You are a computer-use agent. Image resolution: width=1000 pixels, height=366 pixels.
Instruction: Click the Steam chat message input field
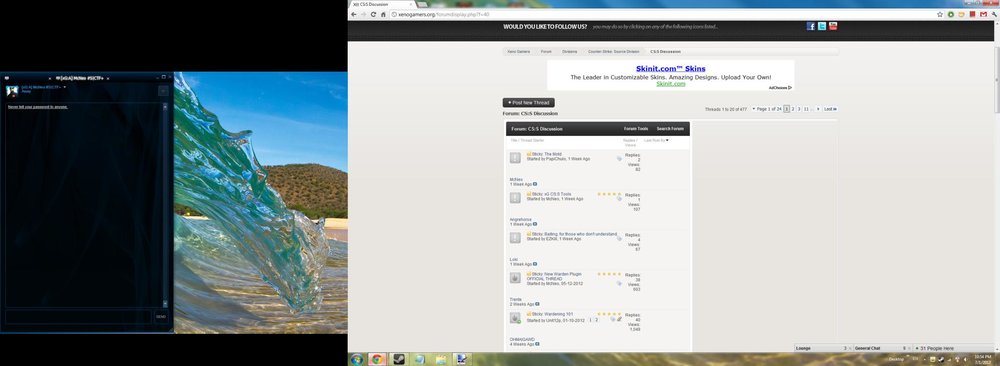(79, 316)
